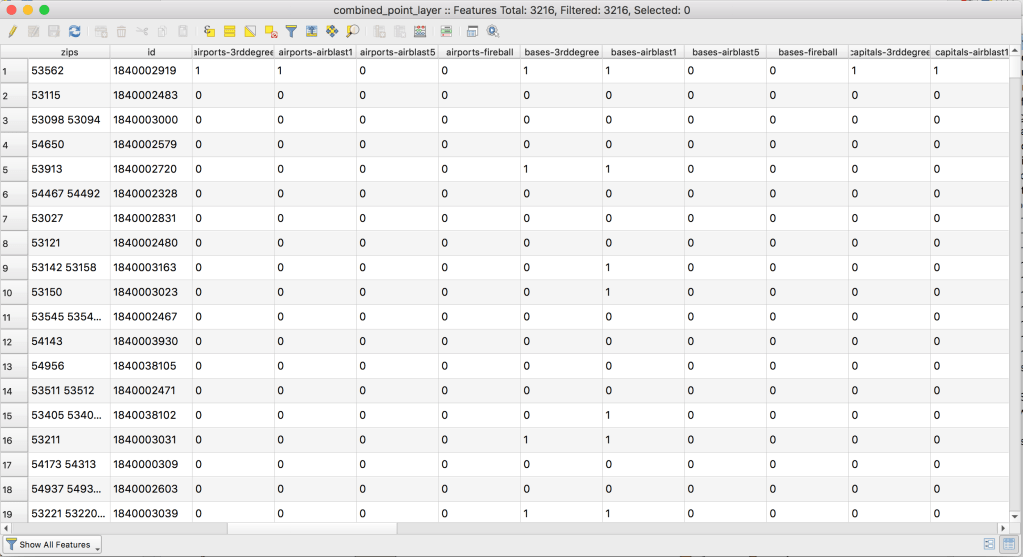Screen dimensions: 1023x557
Task: Open the Show All Features dropdown
Action: tap(54, 545)
